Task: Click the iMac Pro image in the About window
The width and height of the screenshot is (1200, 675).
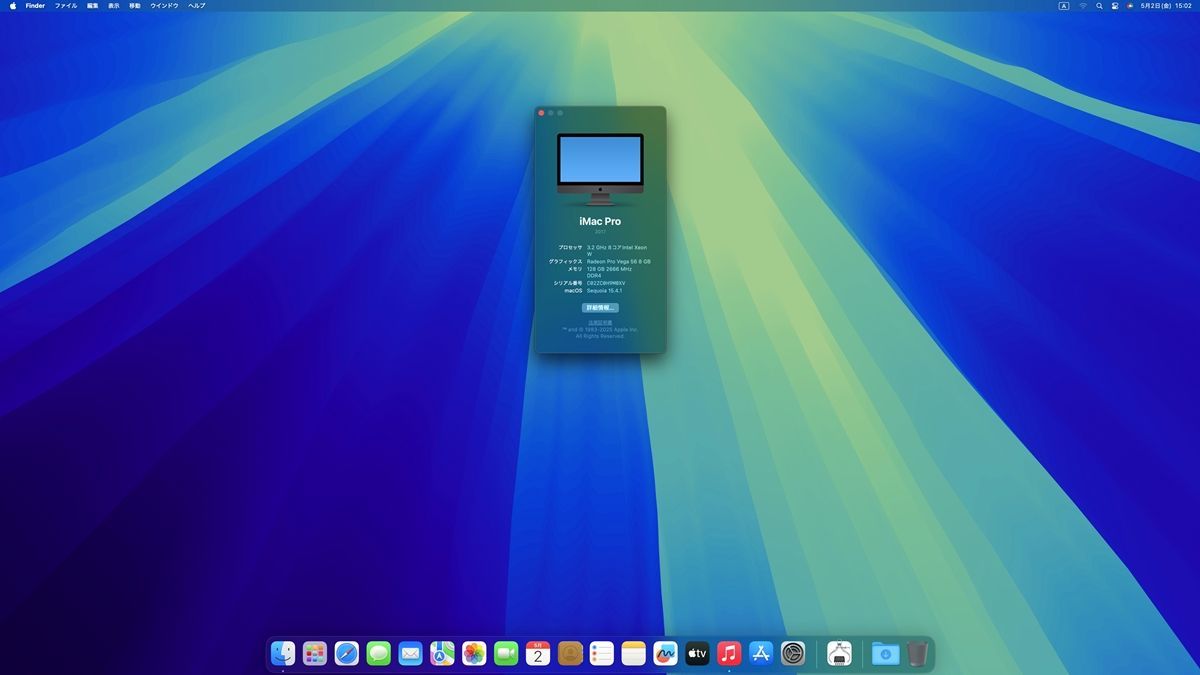Action: 600,170
